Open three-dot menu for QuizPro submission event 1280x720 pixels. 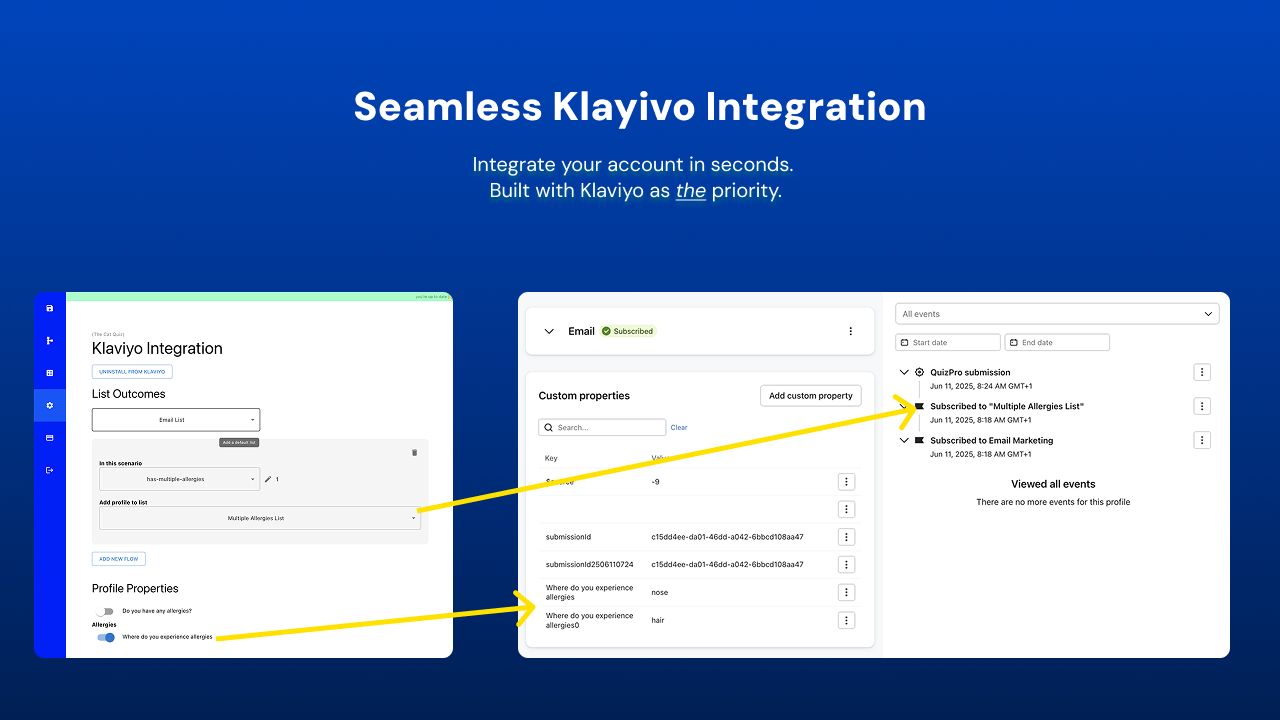click(x=1202, y=372)
